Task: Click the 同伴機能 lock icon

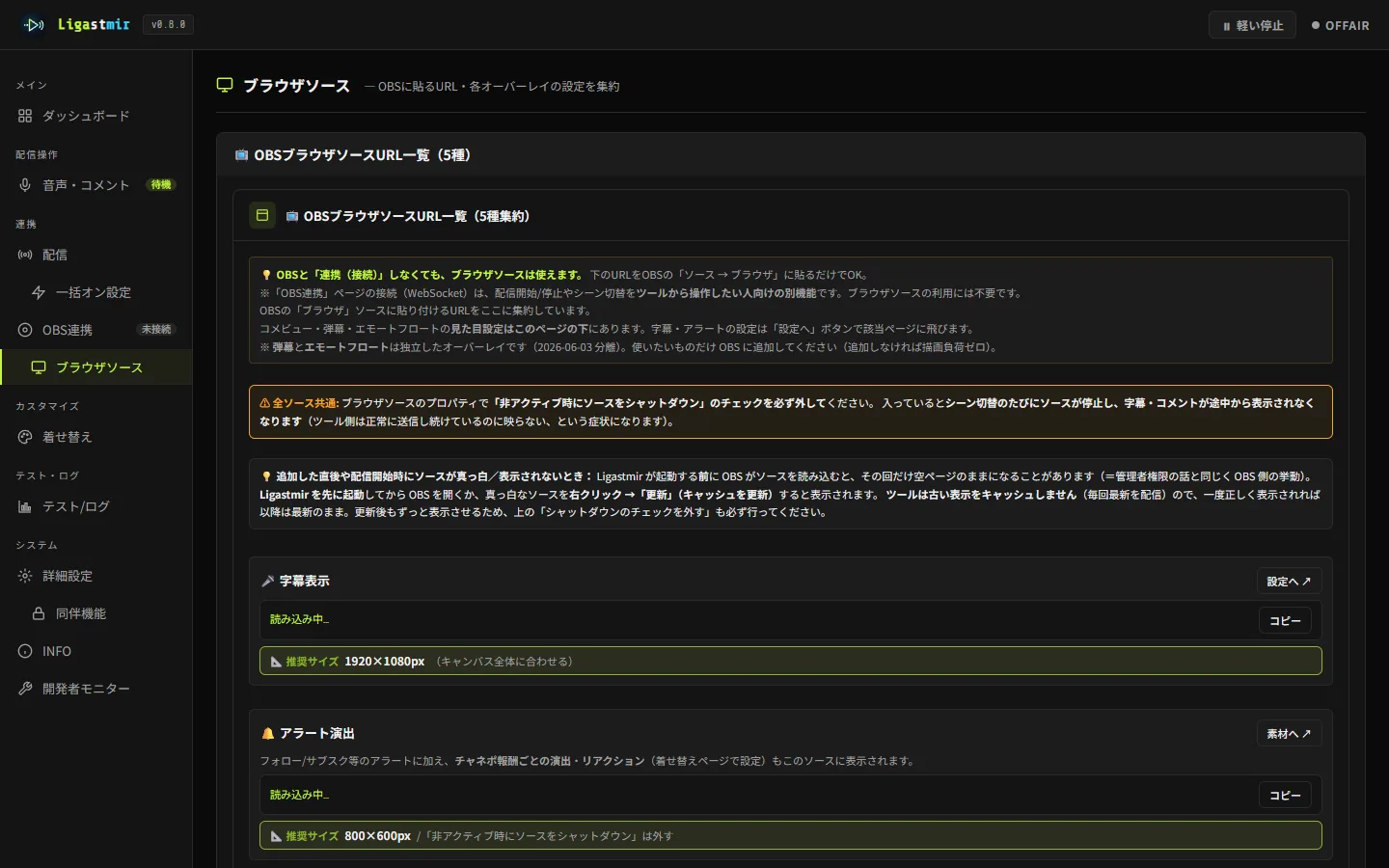Action: click(x=39, y=613)
